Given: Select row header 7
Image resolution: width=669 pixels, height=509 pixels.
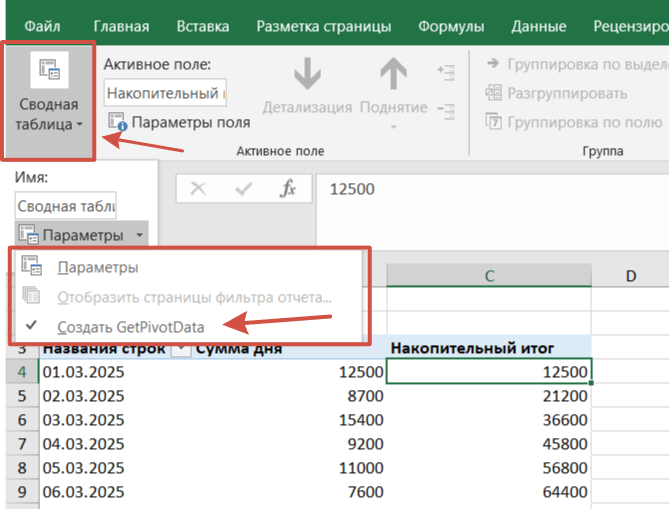Looking at the screenshot, I should [22, 444].
